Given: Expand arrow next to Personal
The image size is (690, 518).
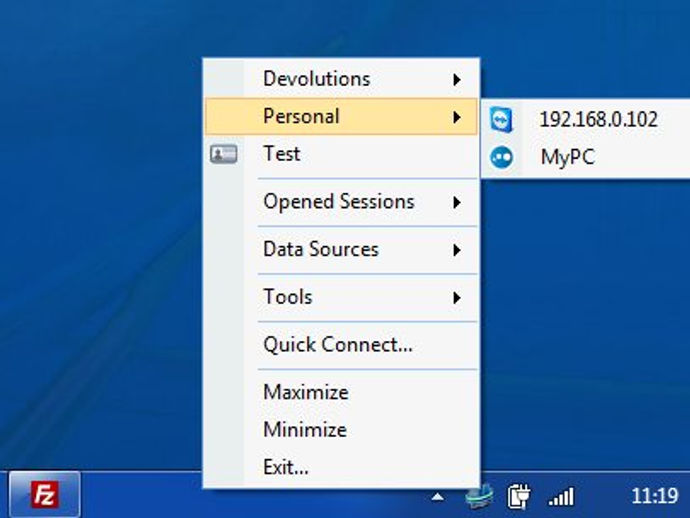Looking at the screenshot, I should tap(457, 117).
